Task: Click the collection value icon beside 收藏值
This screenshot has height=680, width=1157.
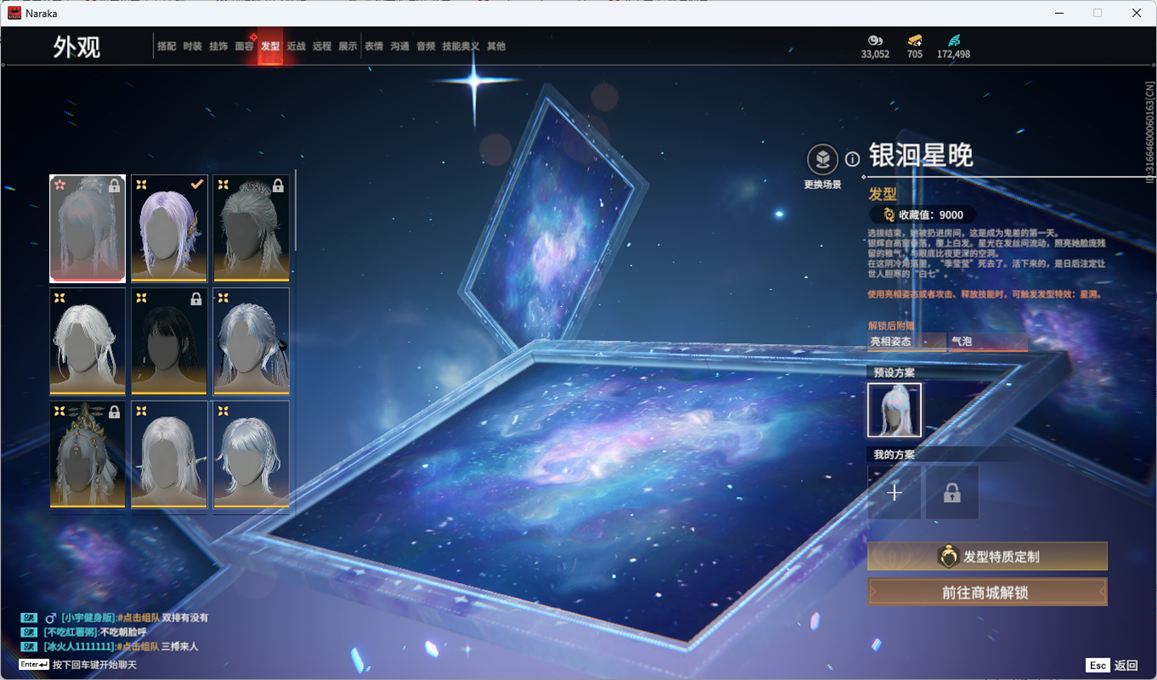Action: (x=888, y=215)
